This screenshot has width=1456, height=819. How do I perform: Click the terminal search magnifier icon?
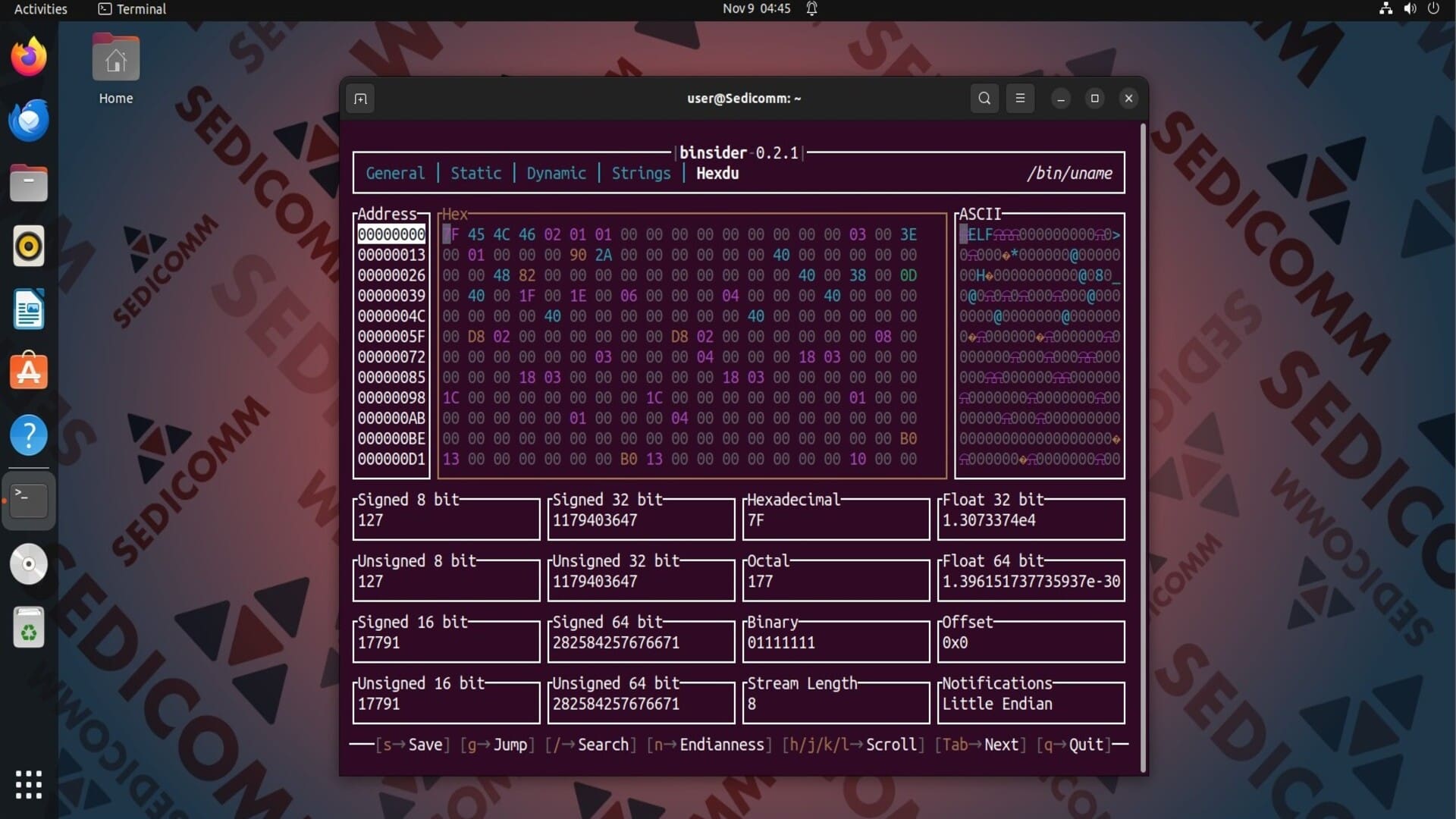(x=984, y=99)
